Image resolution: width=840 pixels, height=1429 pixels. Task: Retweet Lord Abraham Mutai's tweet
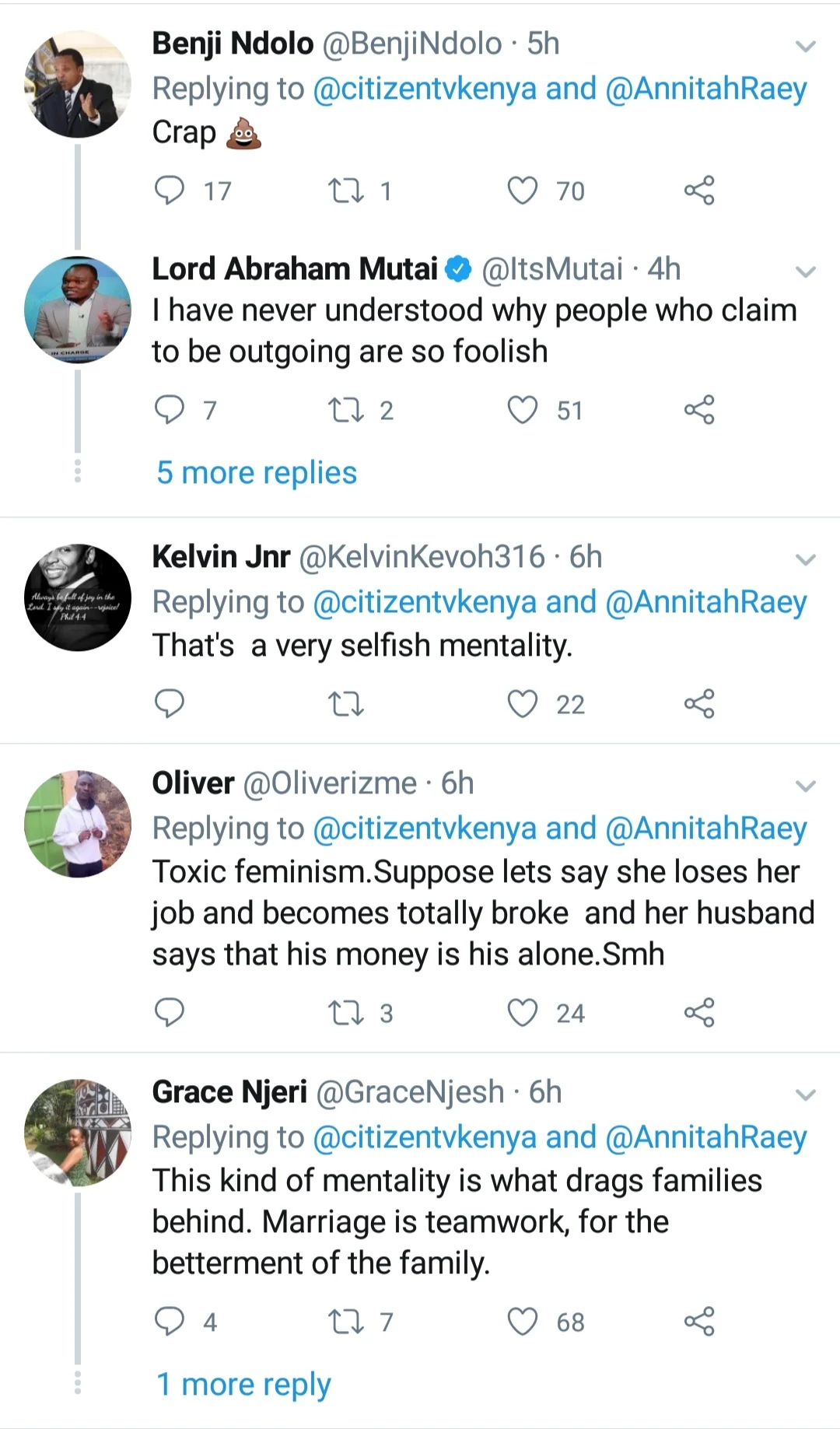[x=346, y=410]
